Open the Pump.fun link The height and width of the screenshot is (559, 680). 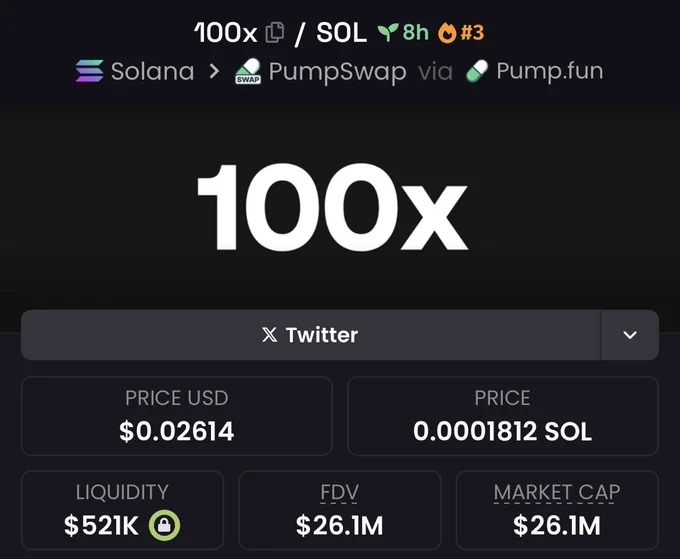pos(534,71)
